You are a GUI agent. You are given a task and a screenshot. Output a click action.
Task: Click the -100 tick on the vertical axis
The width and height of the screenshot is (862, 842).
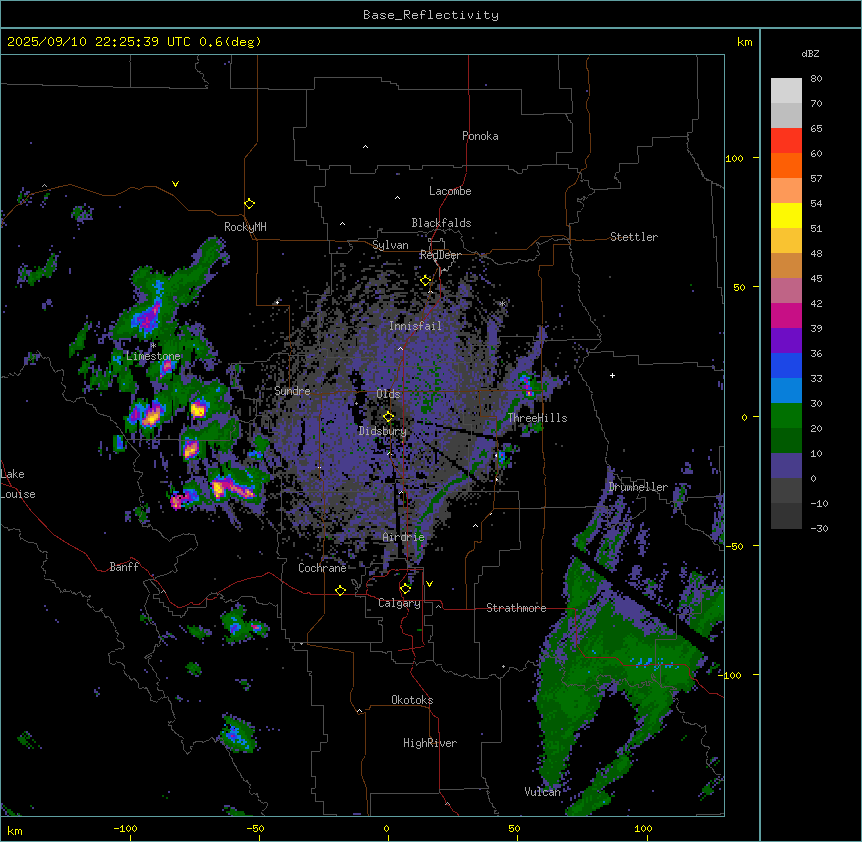click(732, 675)
